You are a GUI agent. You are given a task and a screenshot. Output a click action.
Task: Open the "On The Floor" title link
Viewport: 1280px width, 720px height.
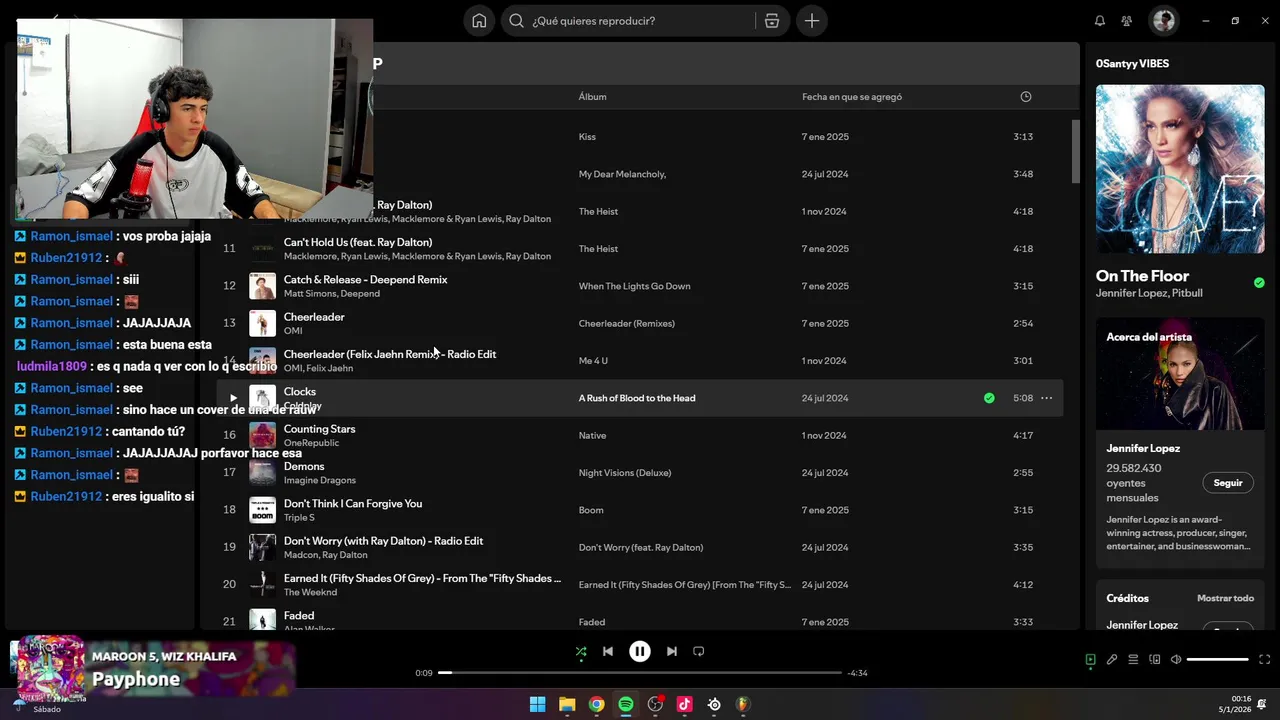click(x=1142, y=276)
